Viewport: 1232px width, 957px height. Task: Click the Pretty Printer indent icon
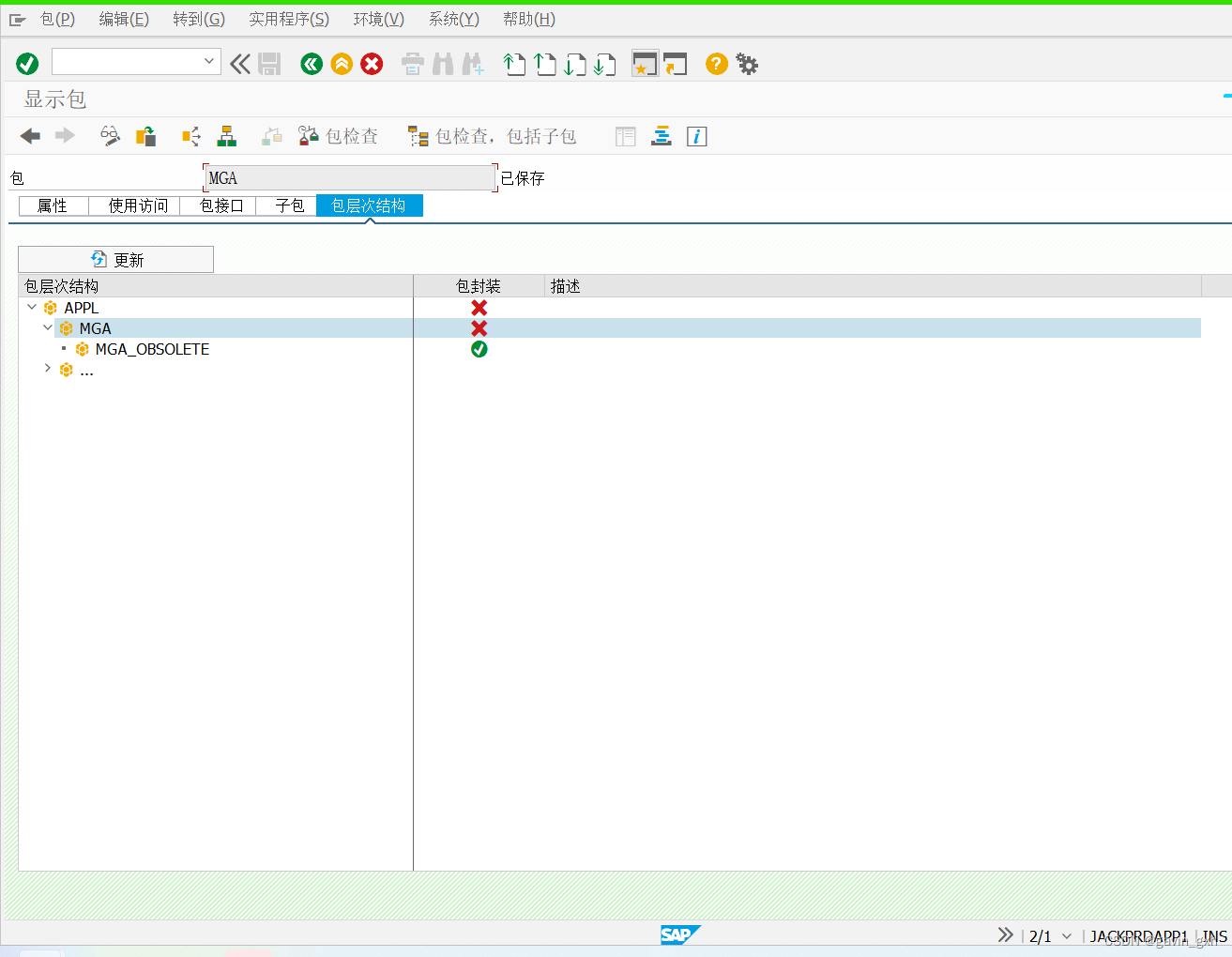tap(662, 136)
